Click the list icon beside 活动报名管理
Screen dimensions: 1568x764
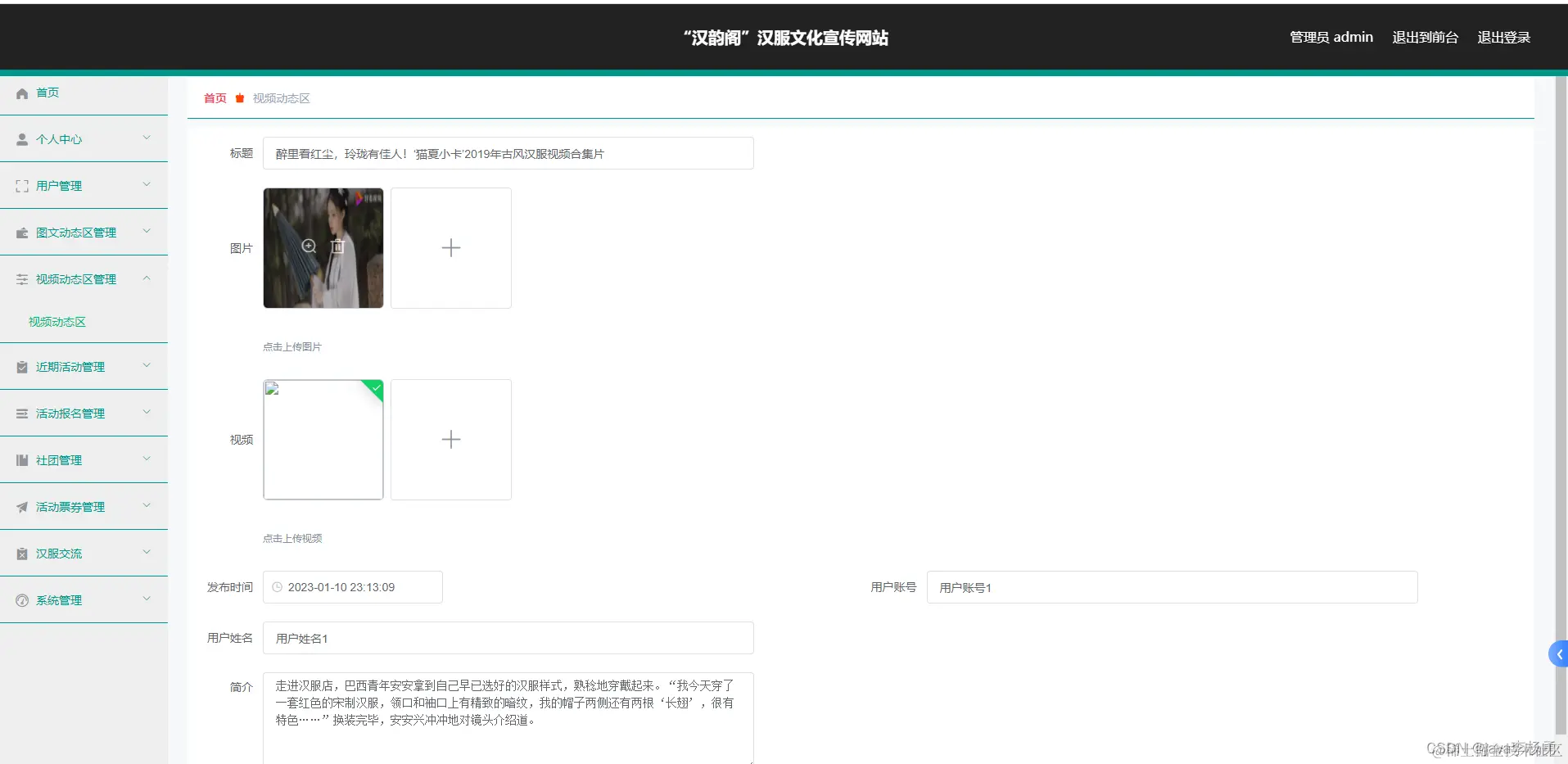click(22, 414)
